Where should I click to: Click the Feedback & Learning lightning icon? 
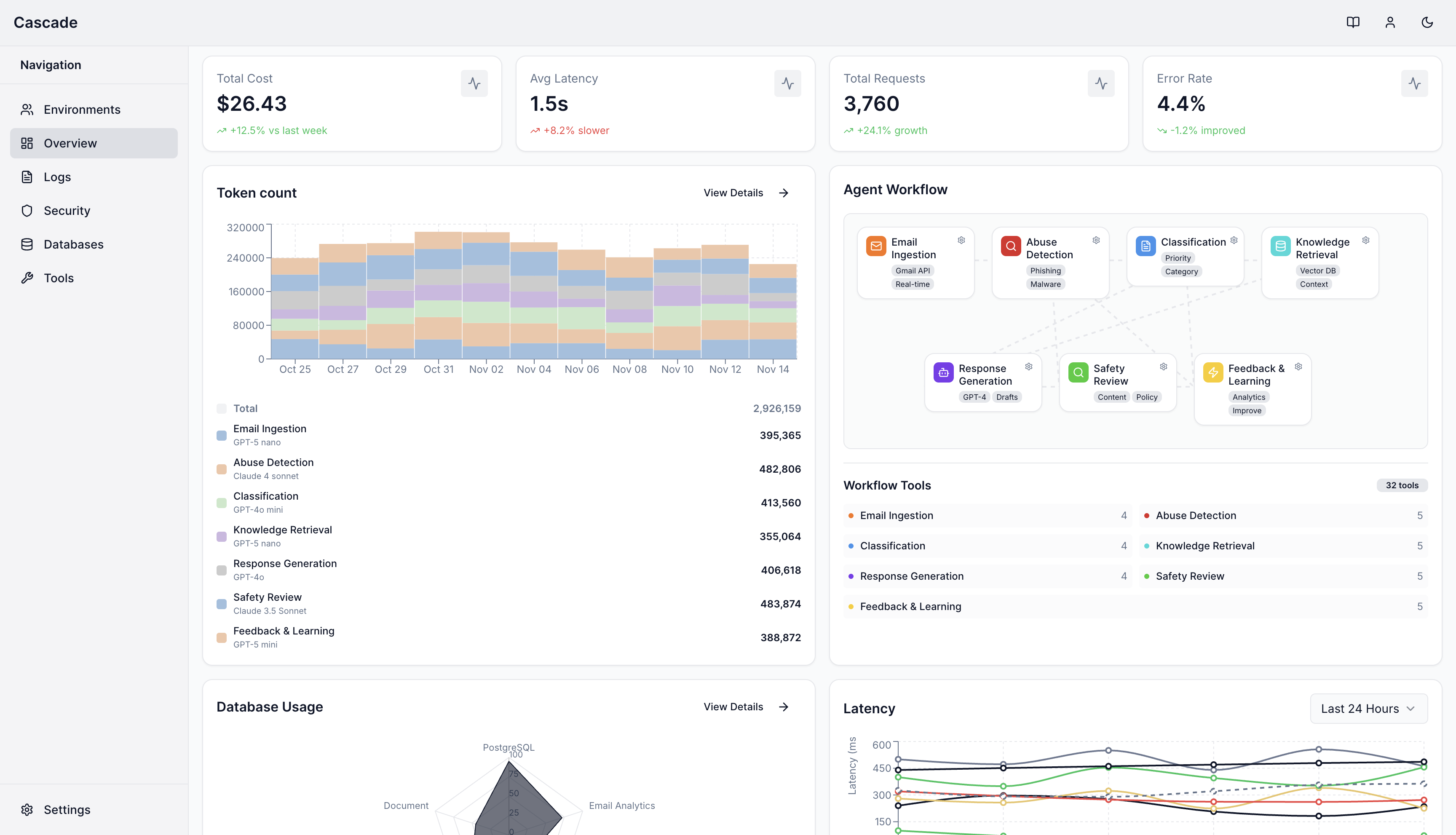click(x=1213, y=372)
